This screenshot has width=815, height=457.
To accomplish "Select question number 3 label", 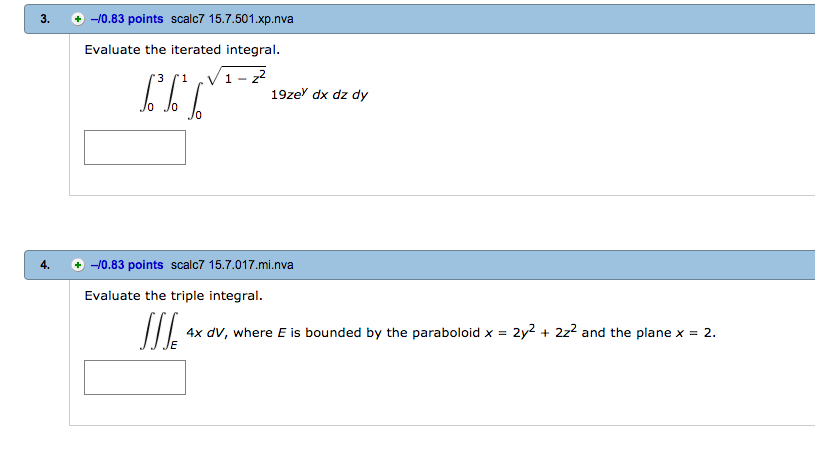I will pyautogui.click(x=45, y=19).
